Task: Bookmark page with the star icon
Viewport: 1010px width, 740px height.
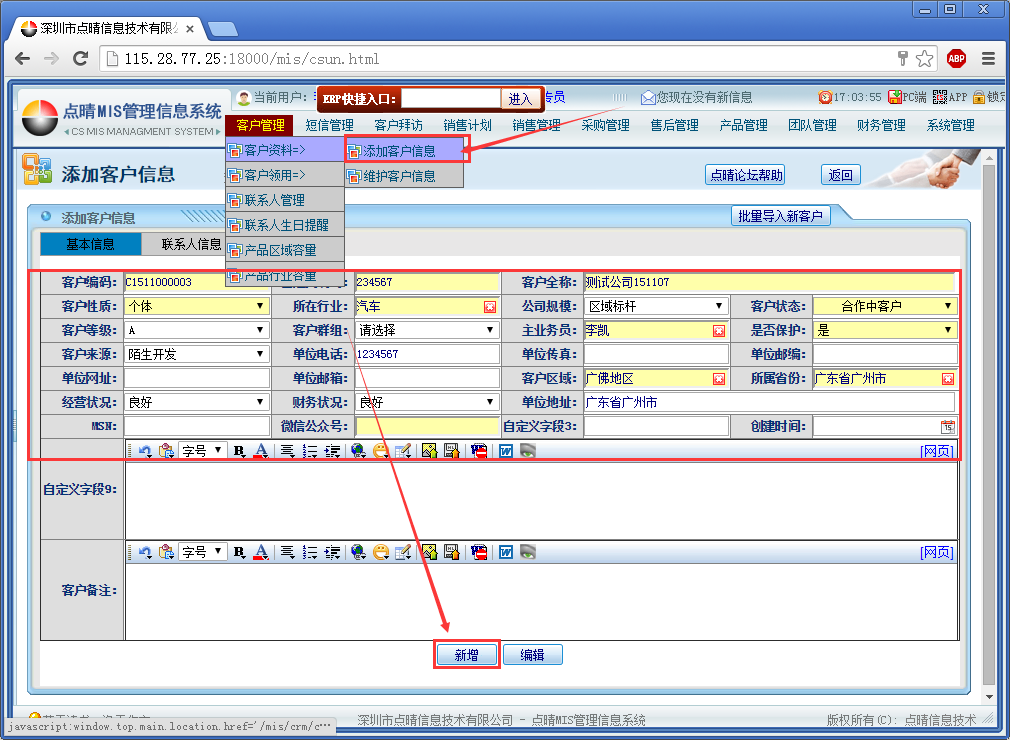Action: (x=925, y=58)
